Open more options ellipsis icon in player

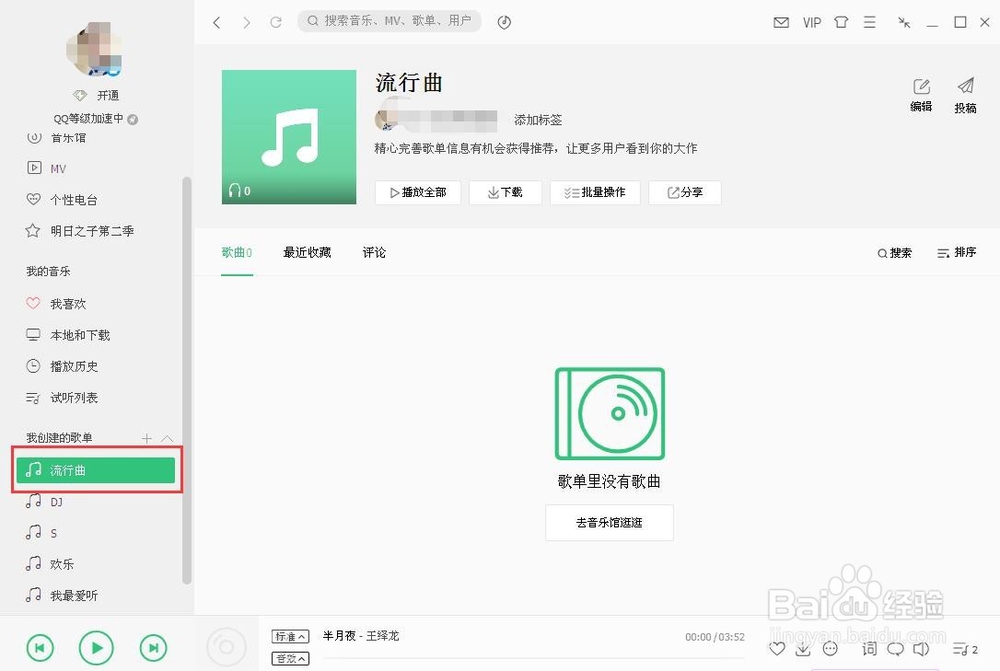(830, 649)
